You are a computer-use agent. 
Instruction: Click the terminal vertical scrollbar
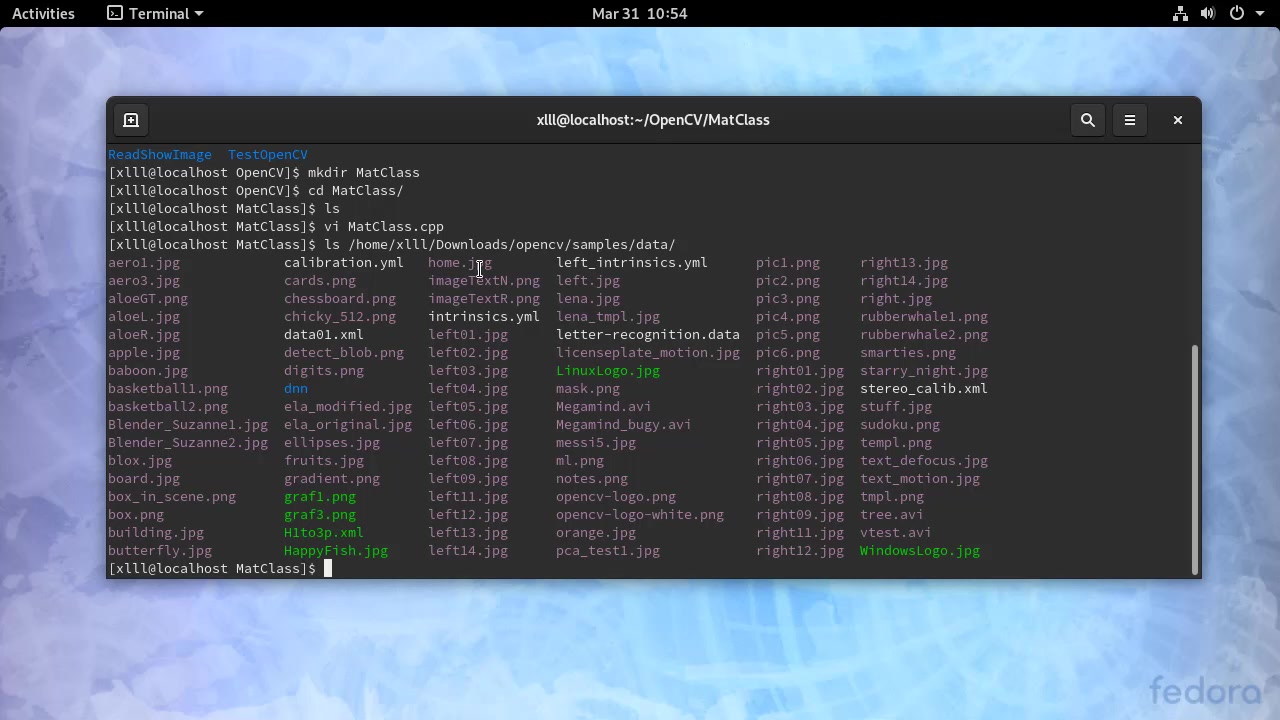coord(1195,460)
